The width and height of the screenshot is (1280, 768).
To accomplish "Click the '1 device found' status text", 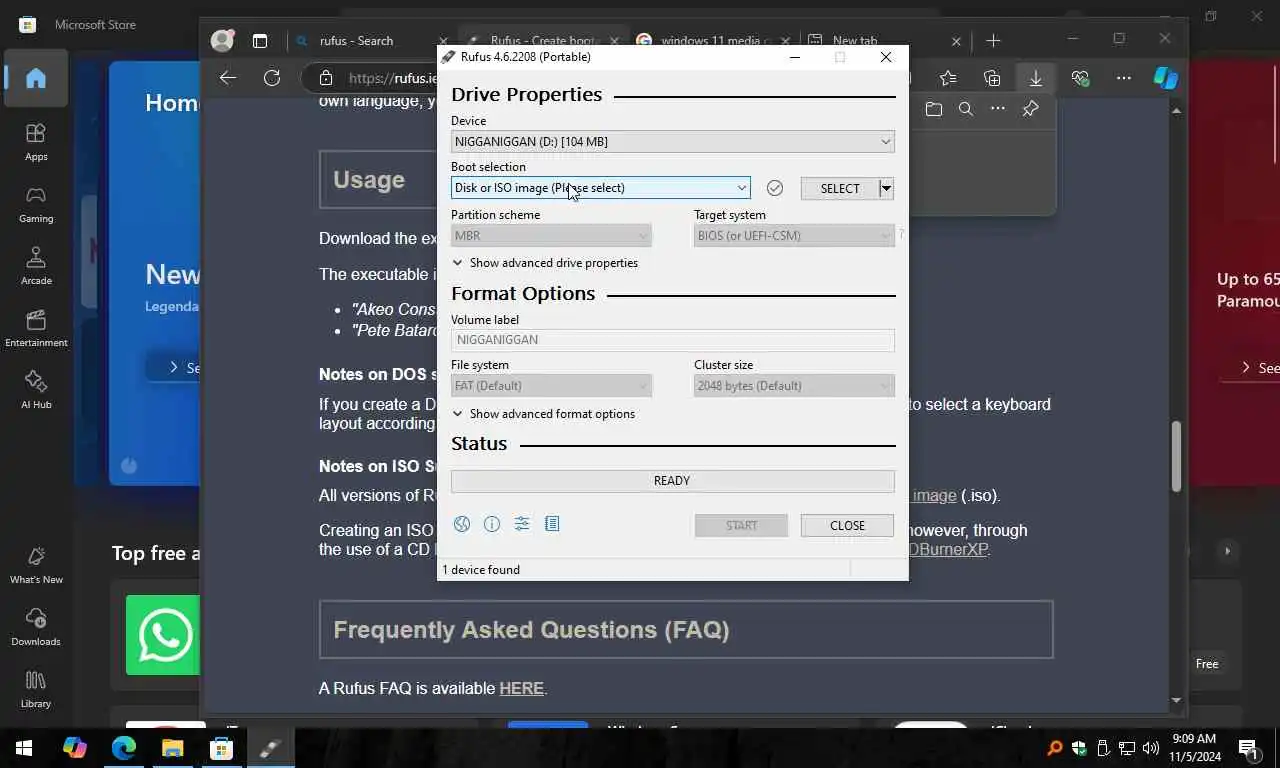I will click(x=481, y=570).
